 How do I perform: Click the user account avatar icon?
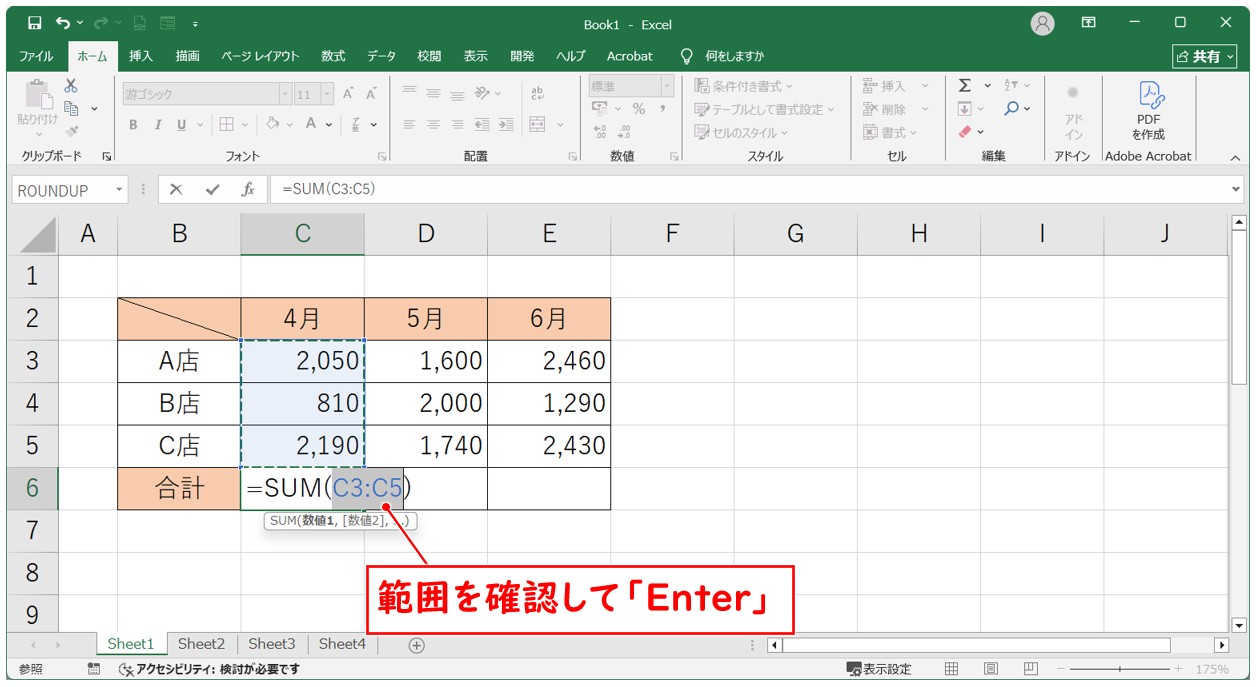click(1042, 23)
